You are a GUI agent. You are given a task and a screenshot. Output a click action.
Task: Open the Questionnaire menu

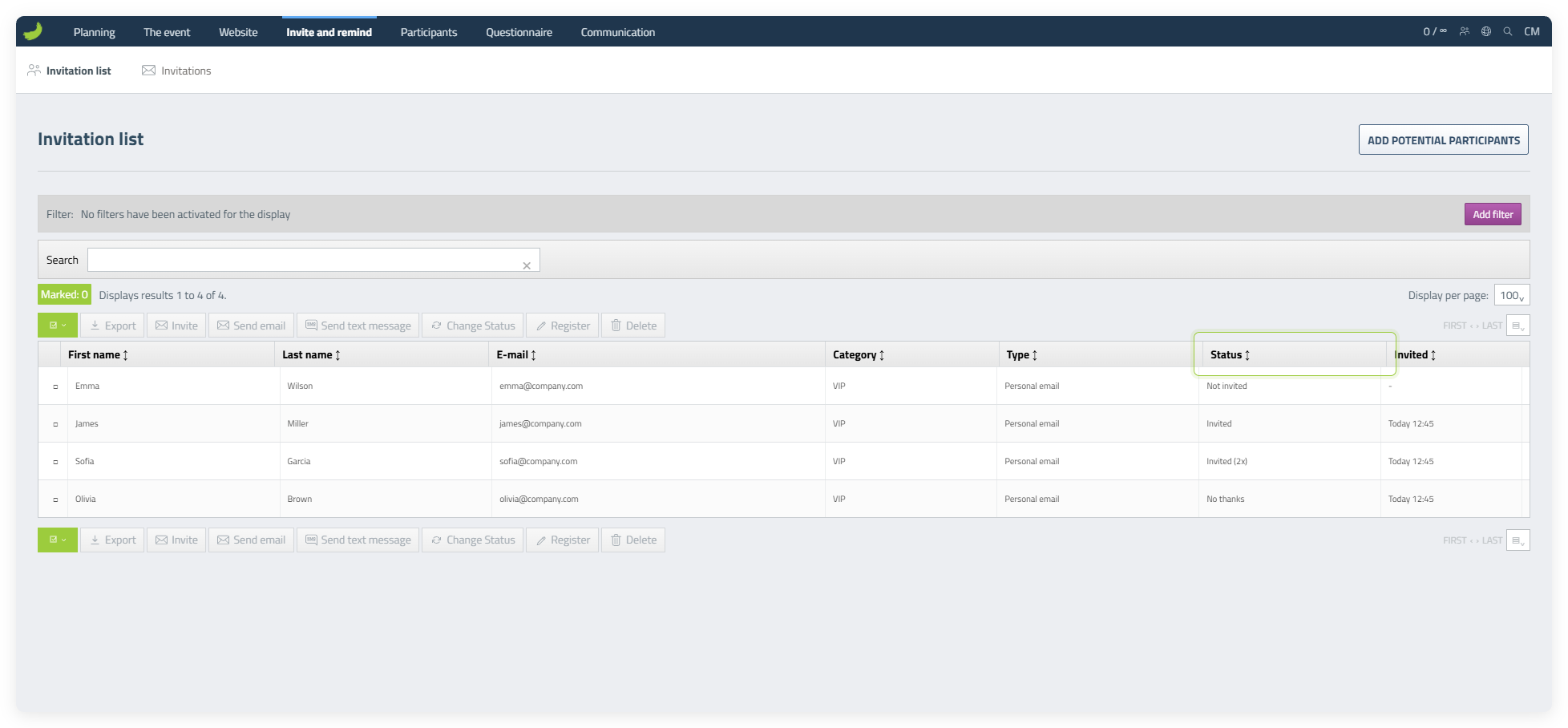point(519,32)
